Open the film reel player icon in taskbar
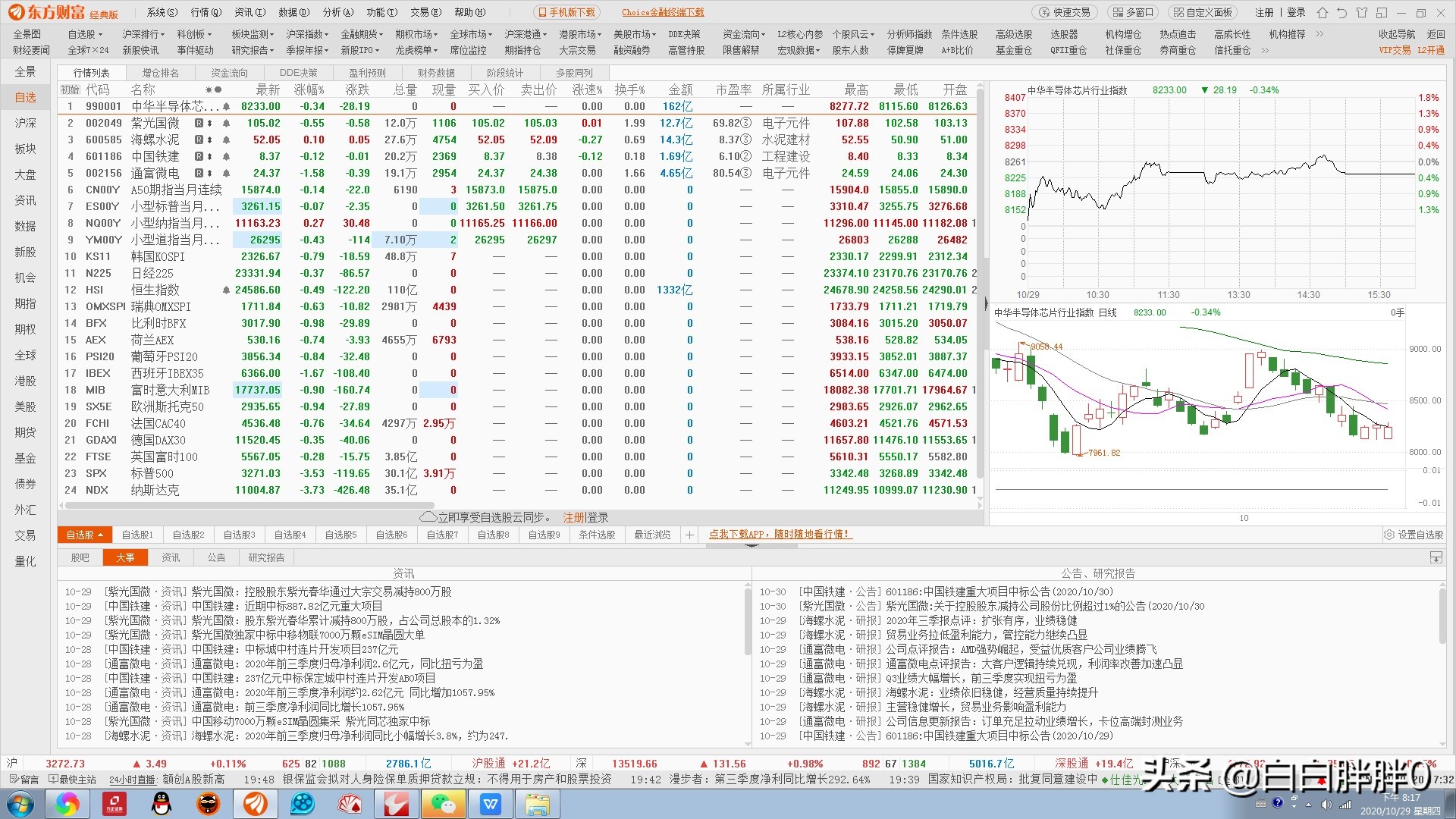The height and width of the screenshot is (819, 1456). click(303, 804)
